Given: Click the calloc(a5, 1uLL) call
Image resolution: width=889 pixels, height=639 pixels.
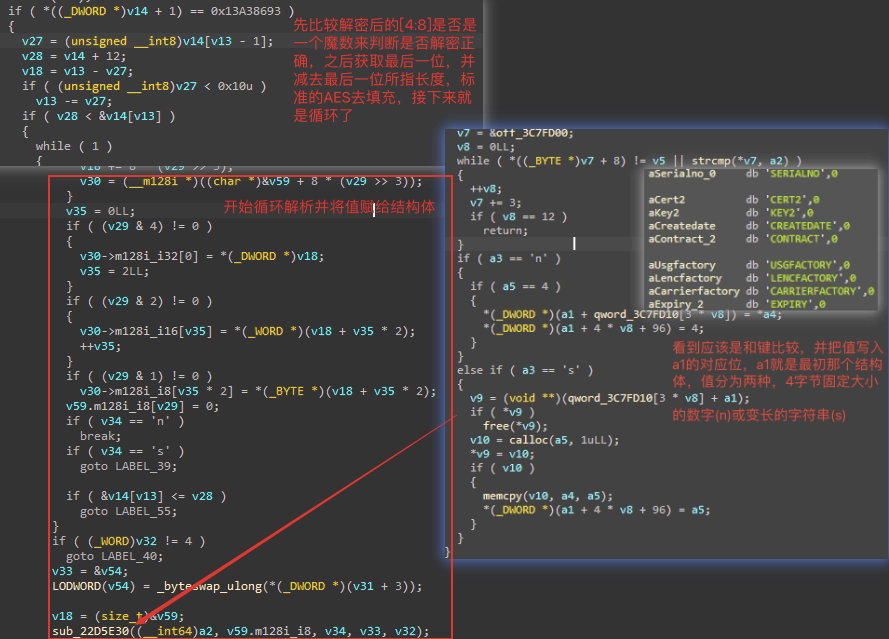Looking at the screenshot, I should 563,440.
